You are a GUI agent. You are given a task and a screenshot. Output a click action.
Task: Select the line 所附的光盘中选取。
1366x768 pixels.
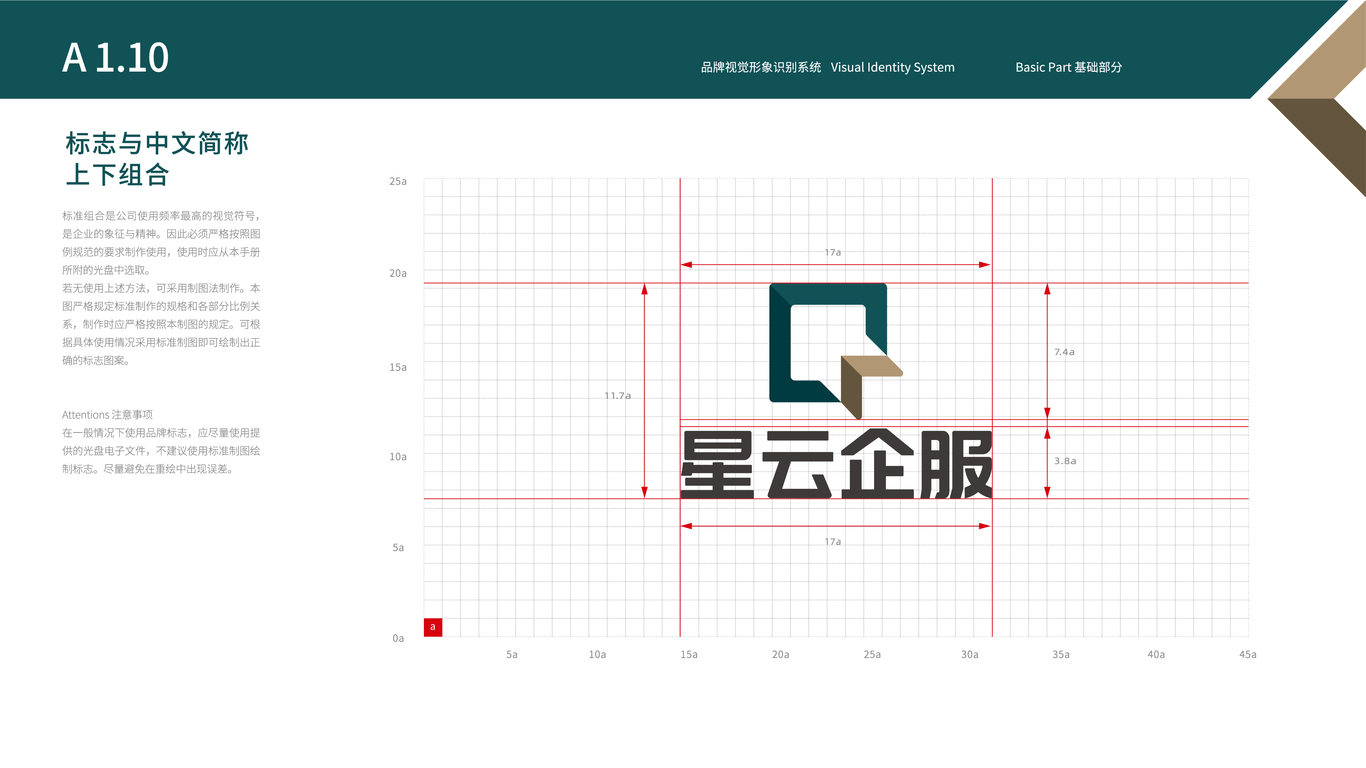(106, 269)
